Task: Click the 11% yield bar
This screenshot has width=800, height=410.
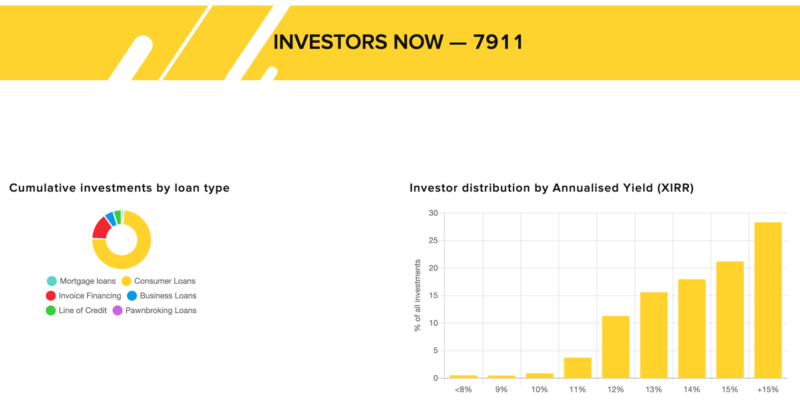Action: [578, 368]
